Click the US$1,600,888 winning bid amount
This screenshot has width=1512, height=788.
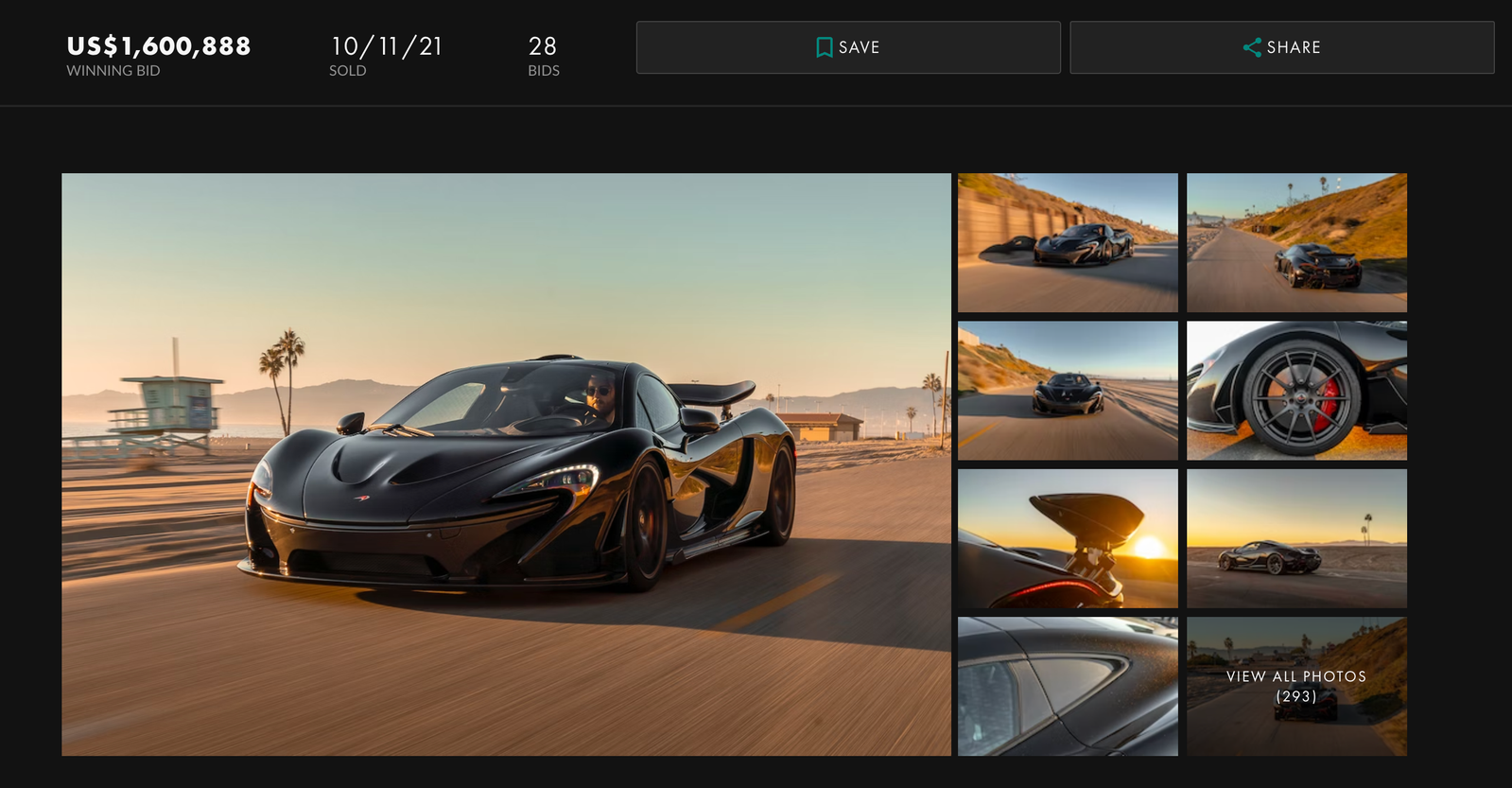coord(159,45)
